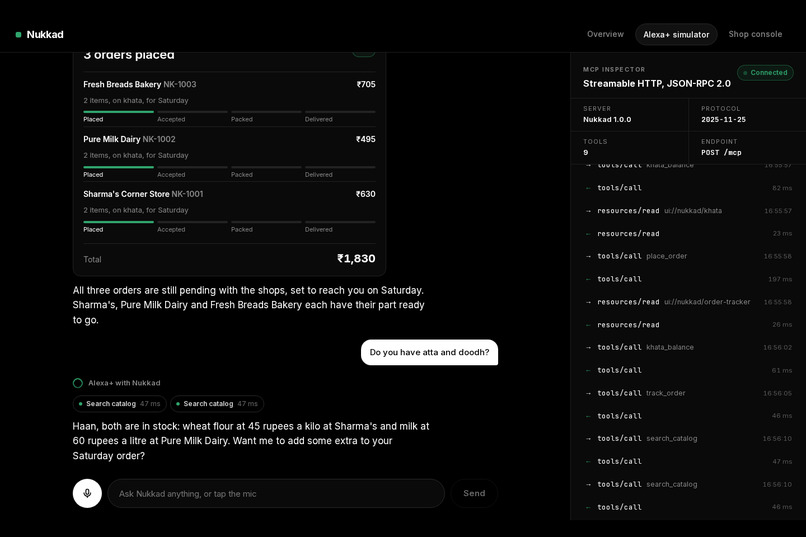Open the tools/call response with 61 ms
Screen dimensions: 806x537
click(689, 370)
